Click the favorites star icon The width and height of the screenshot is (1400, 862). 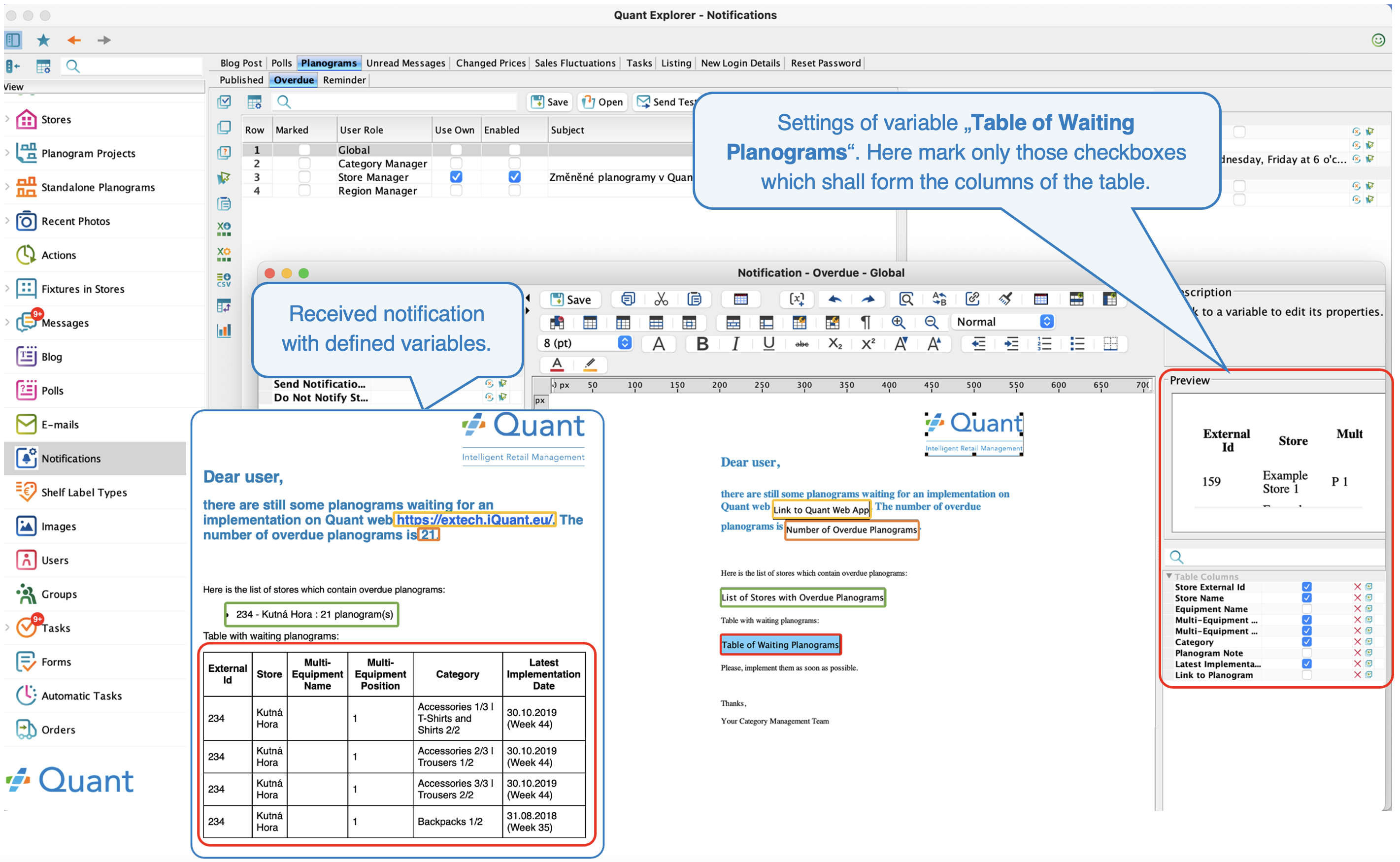(x=43, y=40)
